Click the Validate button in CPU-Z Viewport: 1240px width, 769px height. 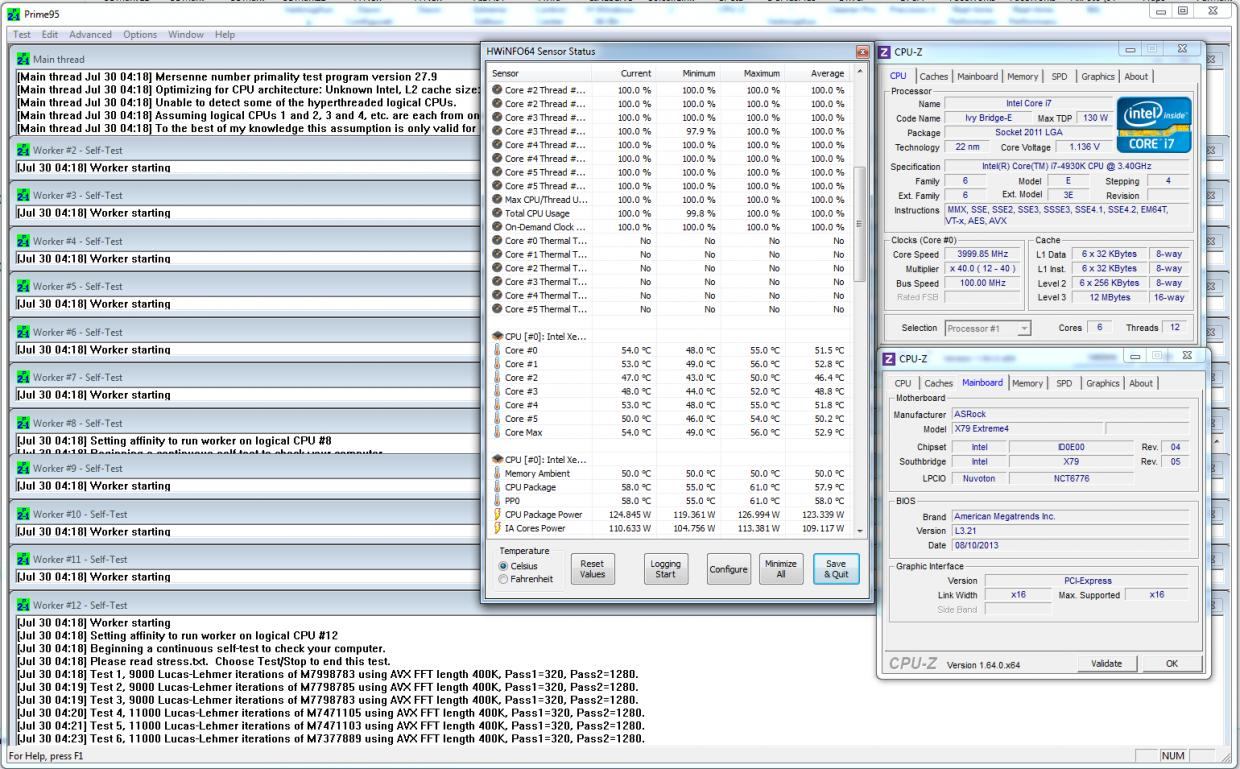tap(1108, 664)
